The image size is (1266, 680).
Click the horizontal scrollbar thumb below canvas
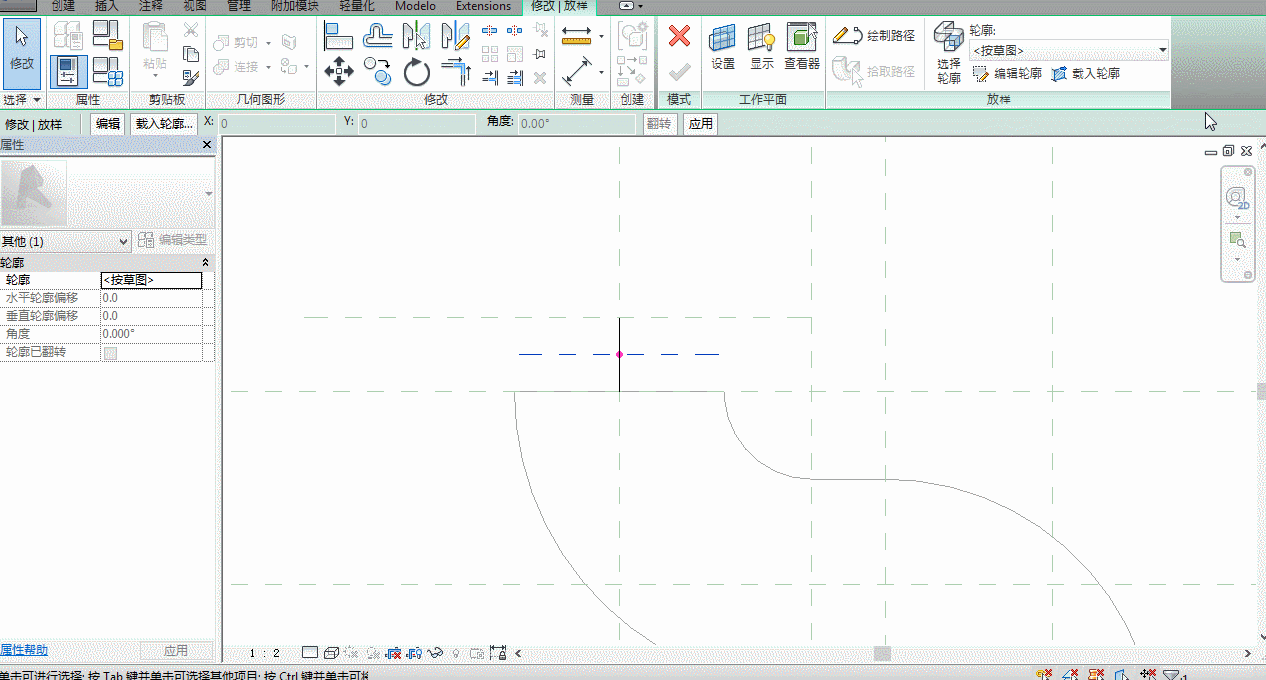(882, 653)
